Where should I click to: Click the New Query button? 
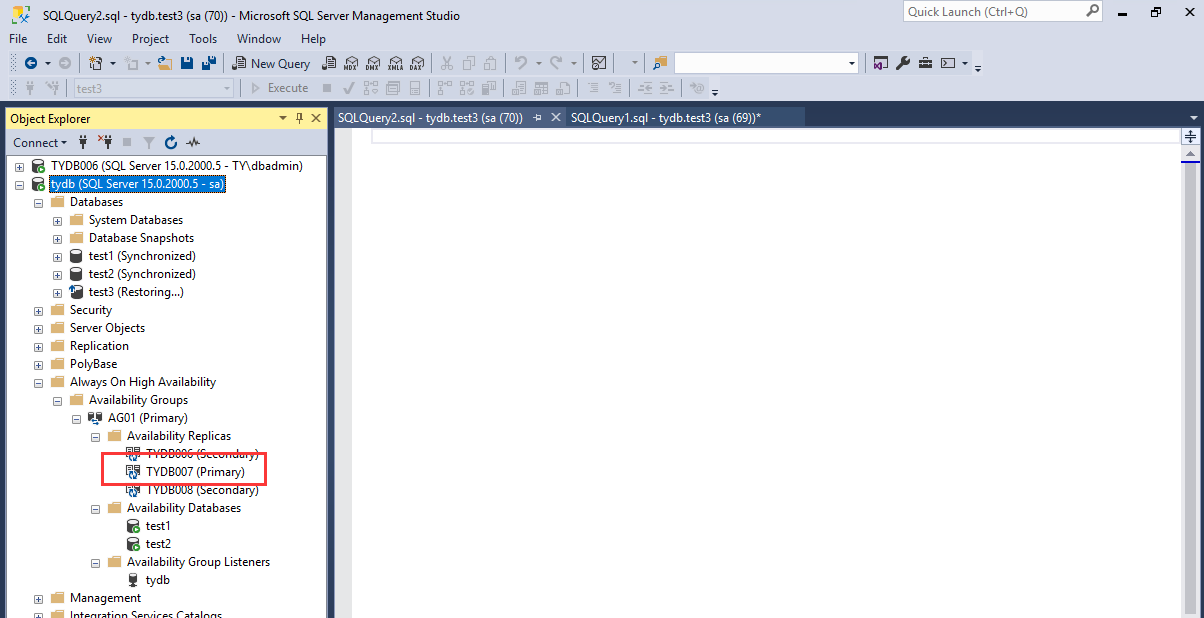(271, 63)
